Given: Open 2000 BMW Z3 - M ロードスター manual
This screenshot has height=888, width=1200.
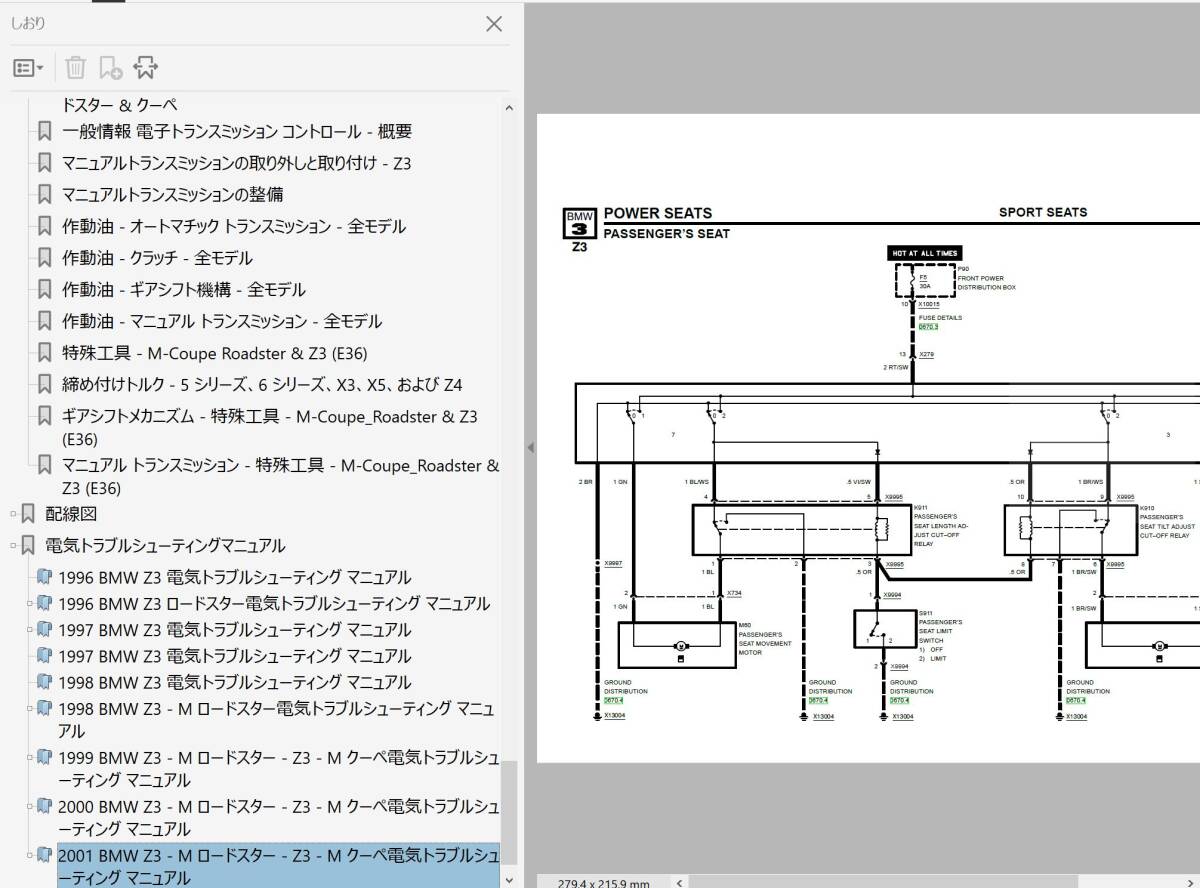Looking at the screenshot, I should (278, 818).
